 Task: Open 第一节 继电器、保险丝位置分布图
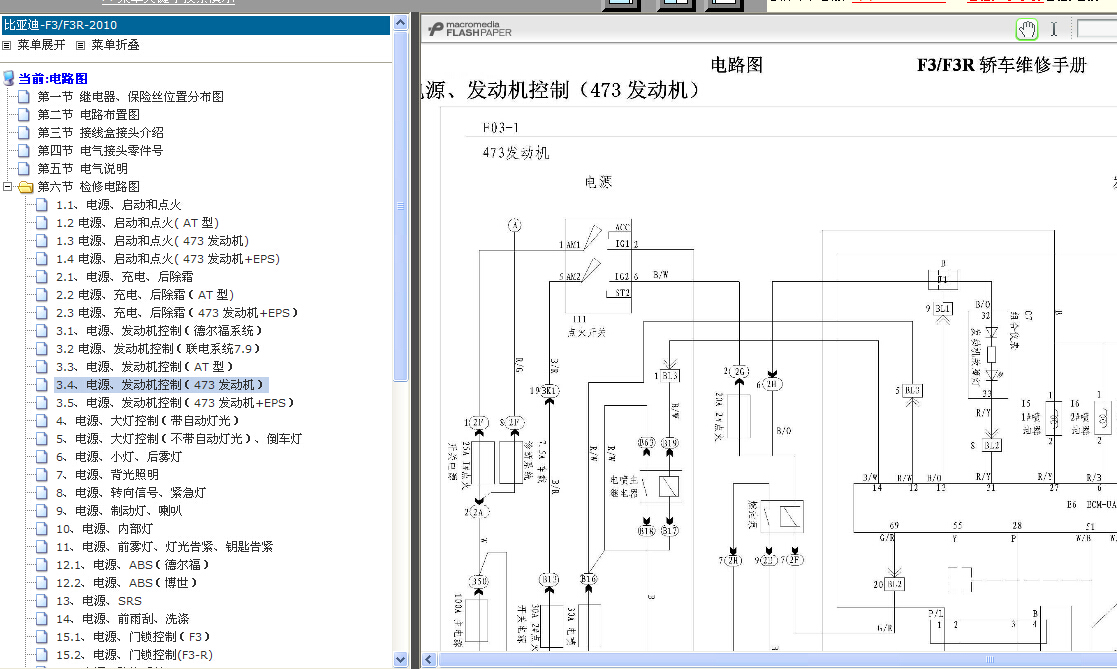[130, 97]
